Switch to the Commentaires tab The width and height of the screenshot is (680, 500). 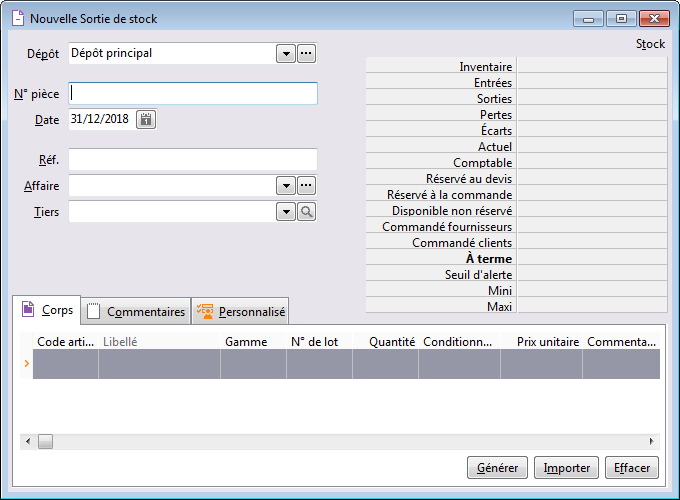point(135,312)
